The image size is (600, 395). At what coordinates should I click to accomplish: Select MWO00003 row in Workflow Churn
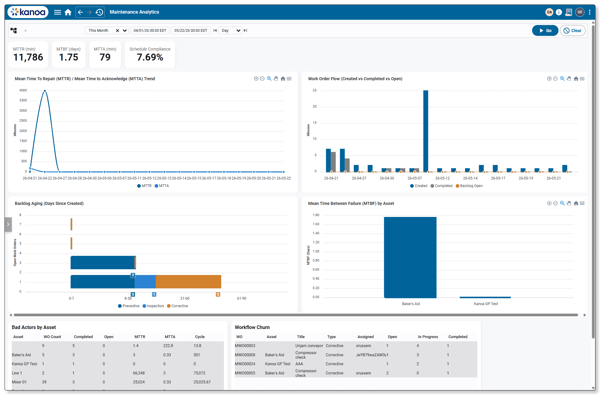[355, 346]
